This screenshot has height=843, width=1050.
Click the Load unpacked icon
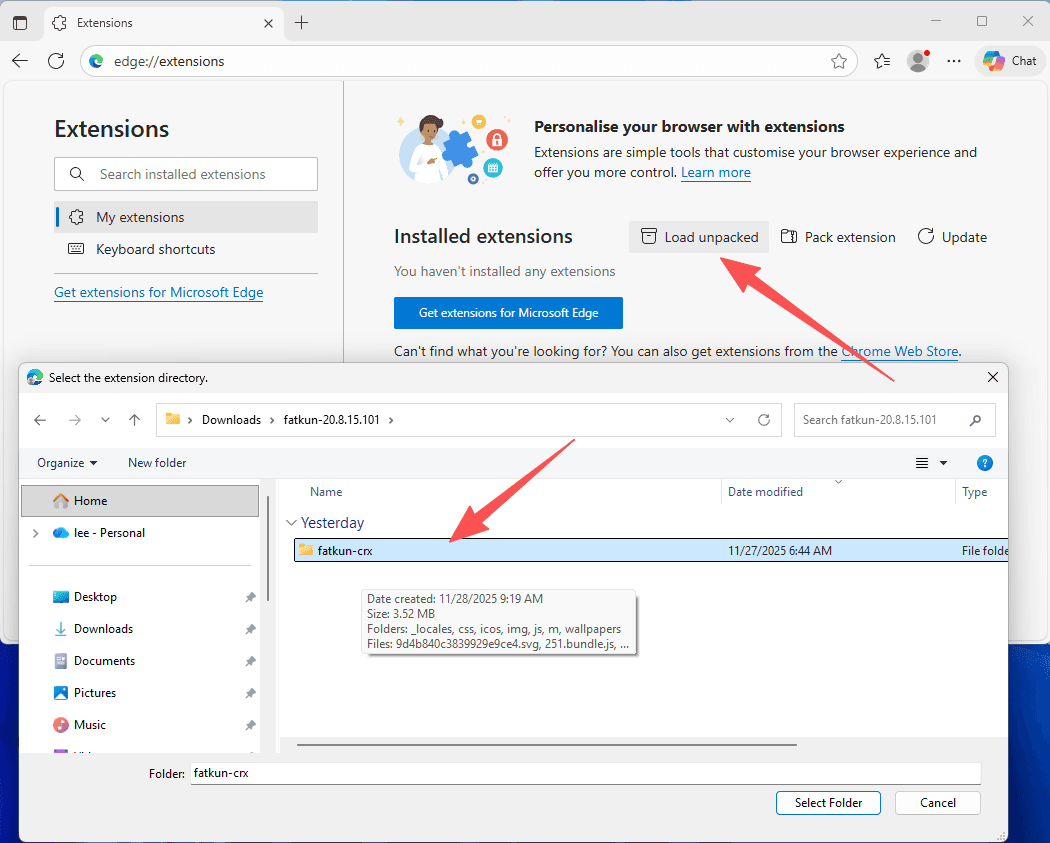pos(649,237)
